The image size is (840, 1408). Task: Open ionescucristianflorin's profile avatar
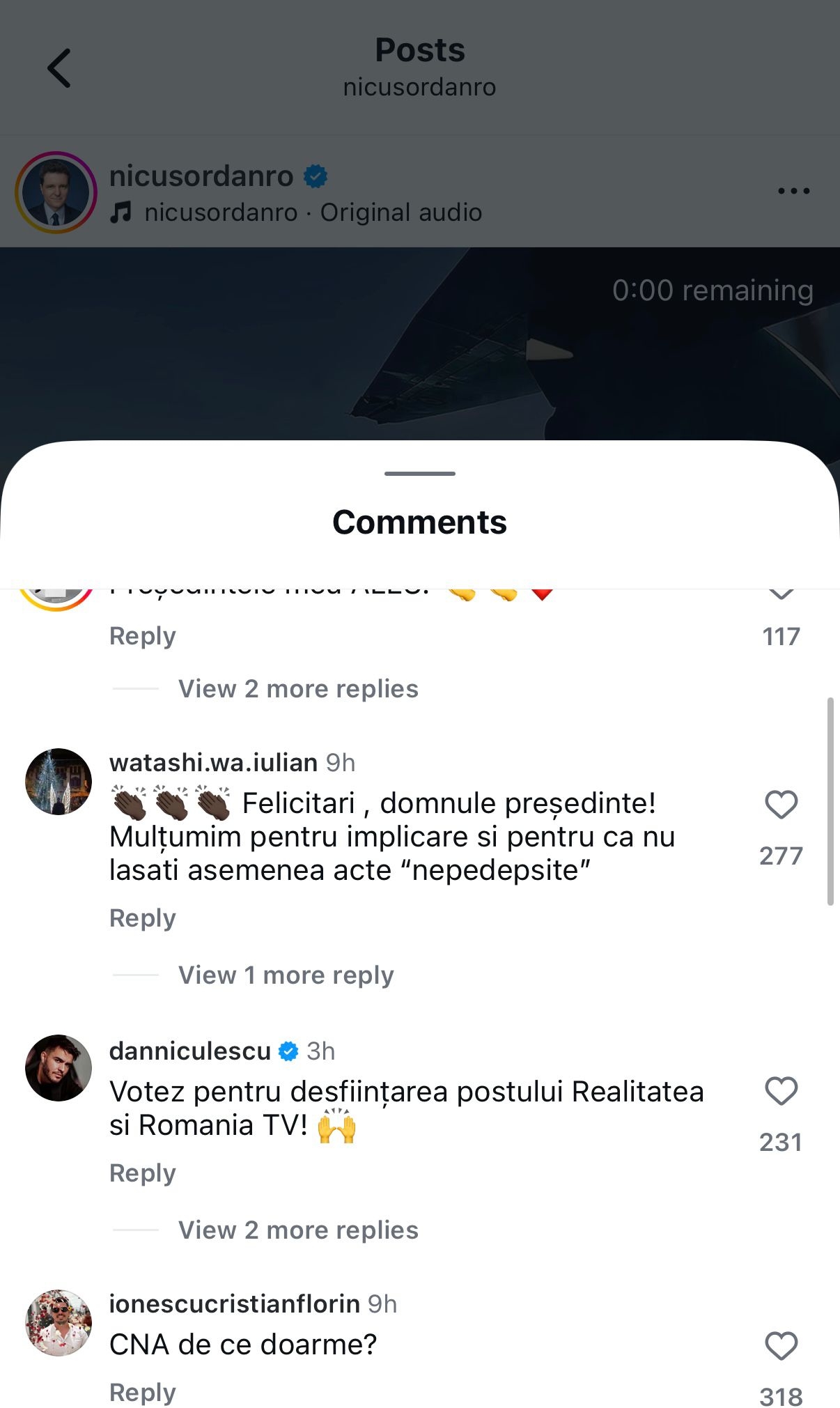tap(59, 1322)
